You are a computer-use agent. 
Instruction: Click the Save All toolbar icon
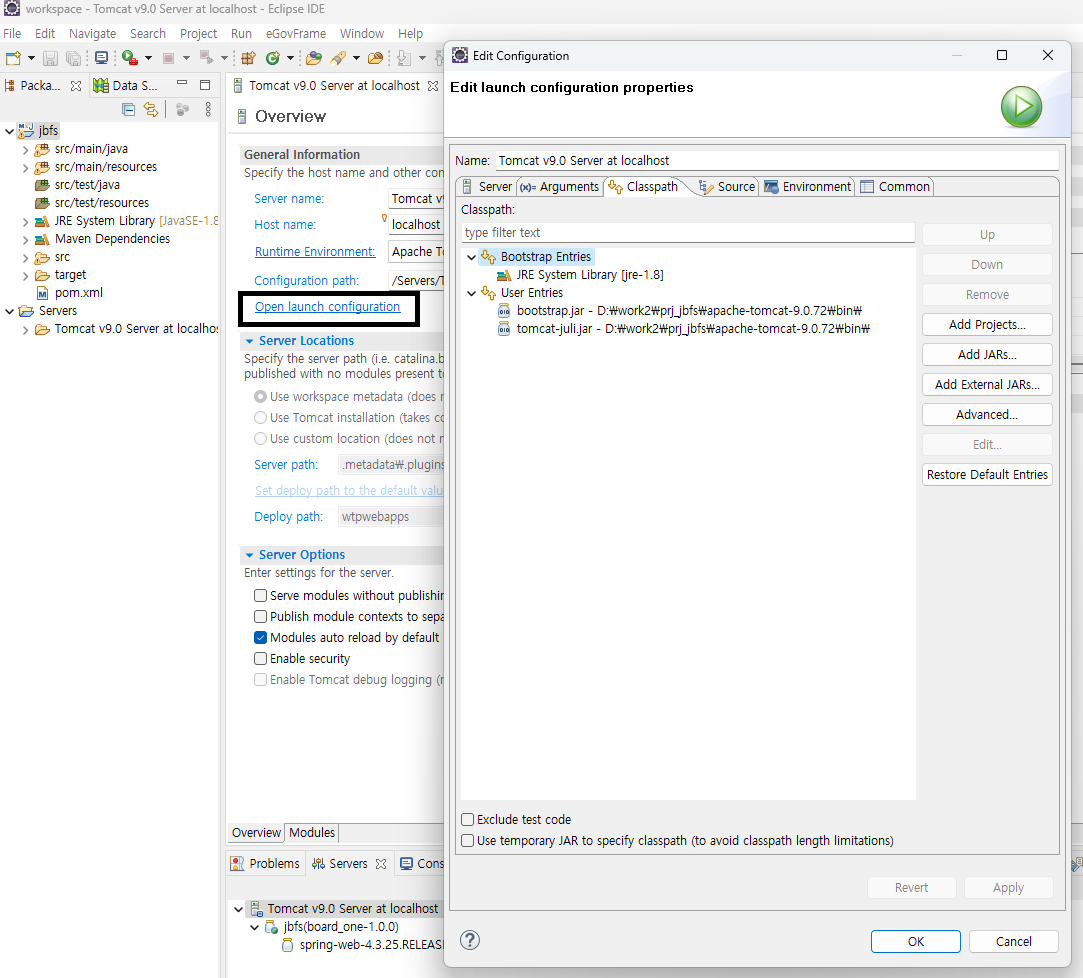click(x=73, y=58)
